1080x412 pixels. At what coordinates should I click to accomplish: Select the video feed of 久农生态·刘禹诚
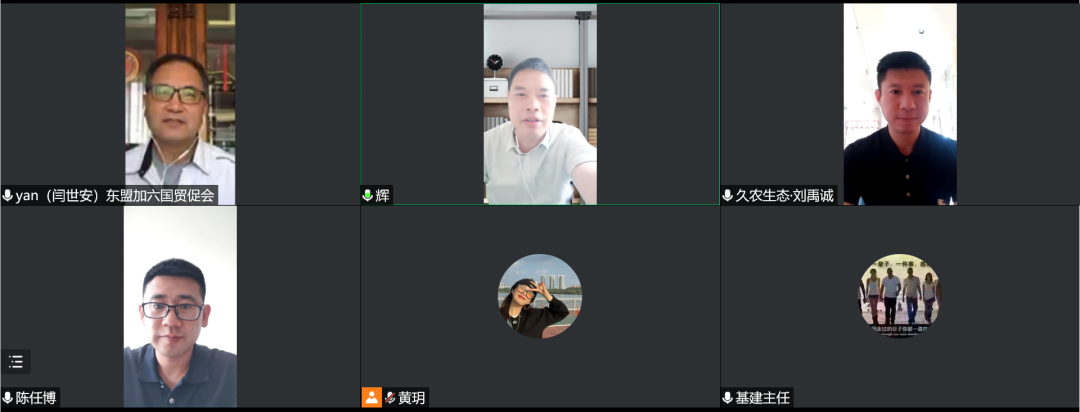[x=900, y=104]
